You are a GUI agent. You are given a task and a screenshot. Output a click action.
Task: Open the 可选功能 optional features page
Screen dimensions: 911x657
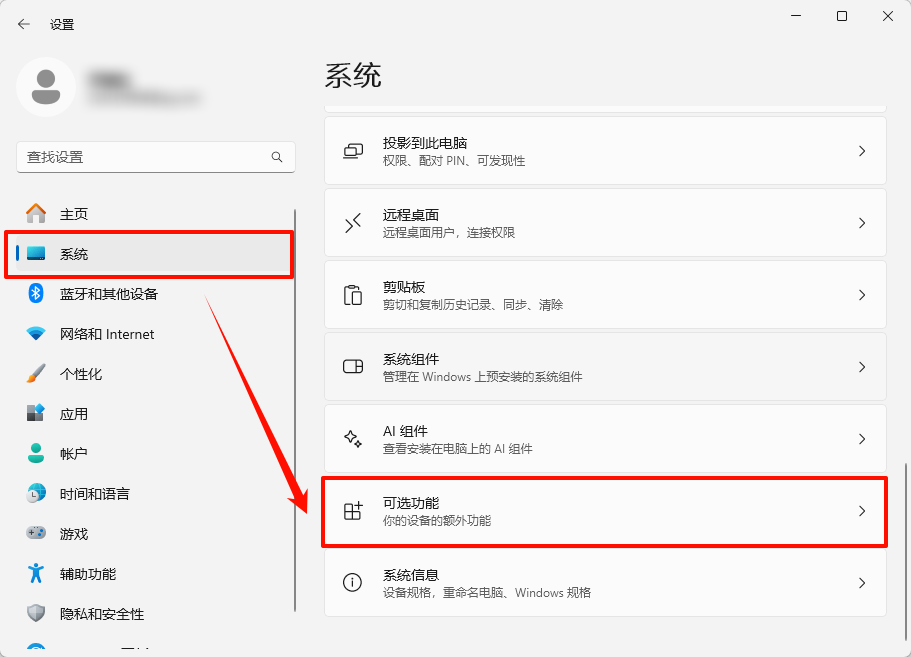(603, 511)
